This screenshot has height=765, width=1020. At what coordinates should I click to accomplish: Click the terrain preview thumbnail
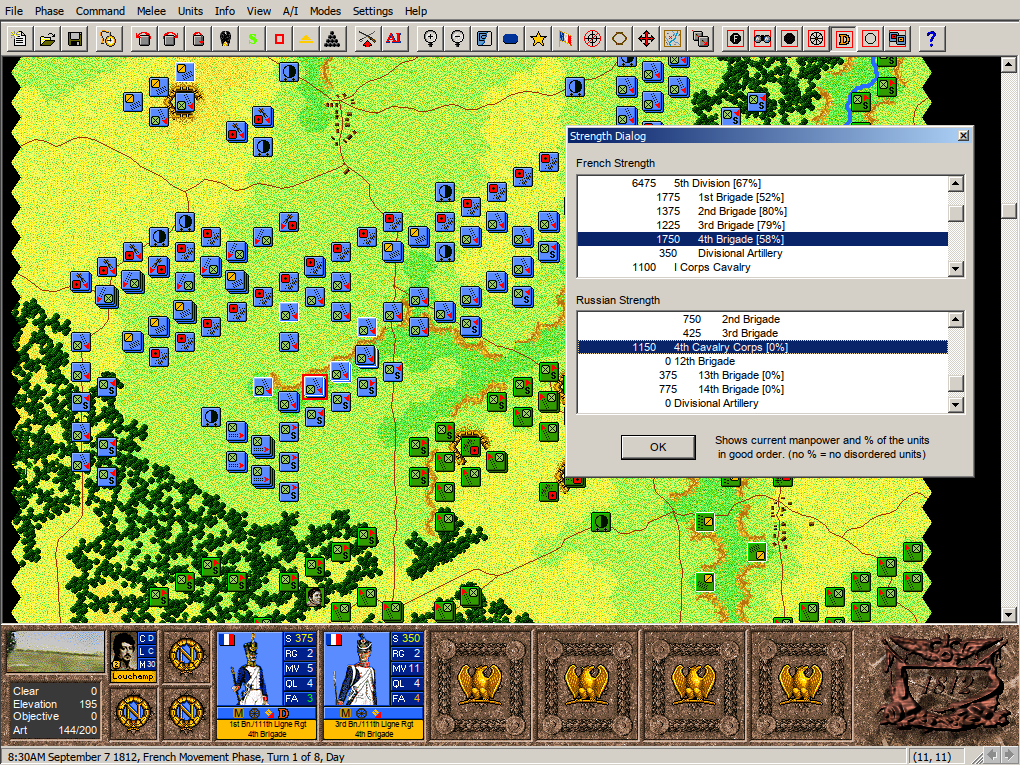click(55, 652)
